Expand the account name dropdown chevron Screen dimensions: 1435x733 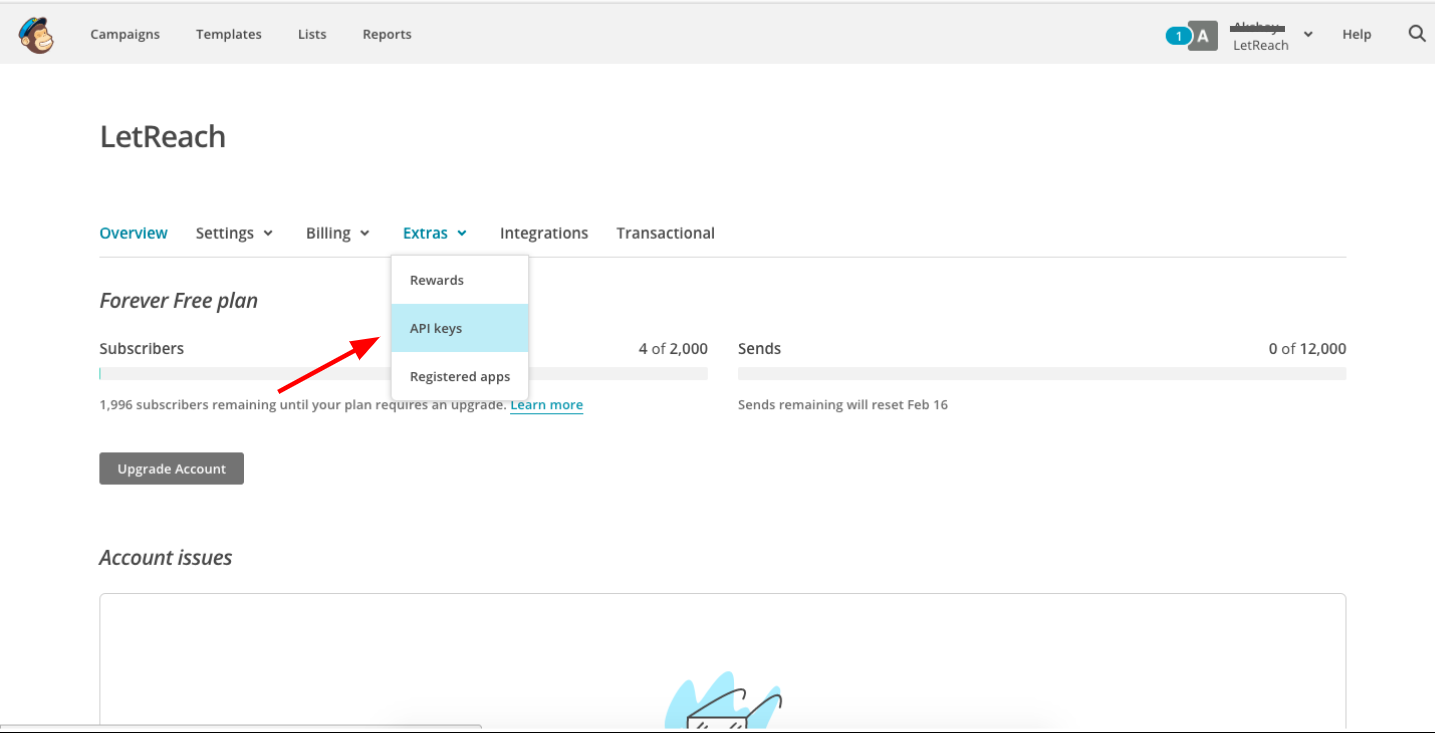point(1308,34)
